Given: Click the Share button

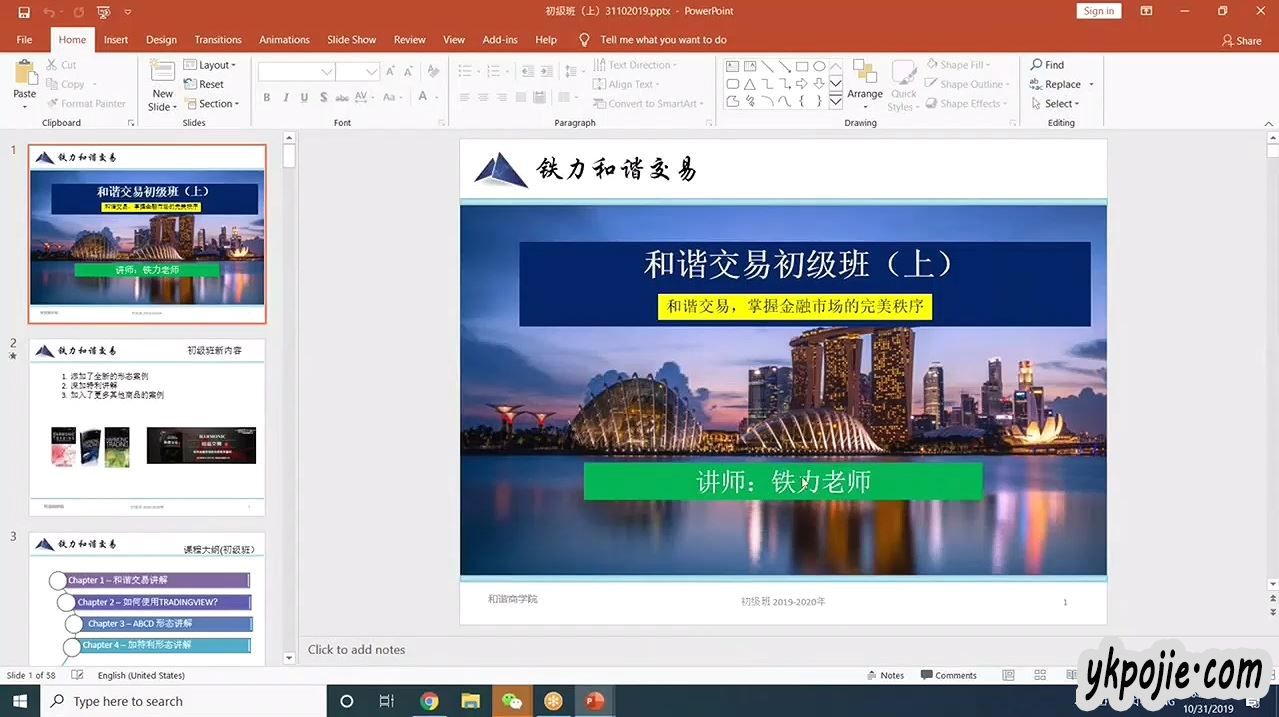Looking at the screenshot, I should point(1241,41).
